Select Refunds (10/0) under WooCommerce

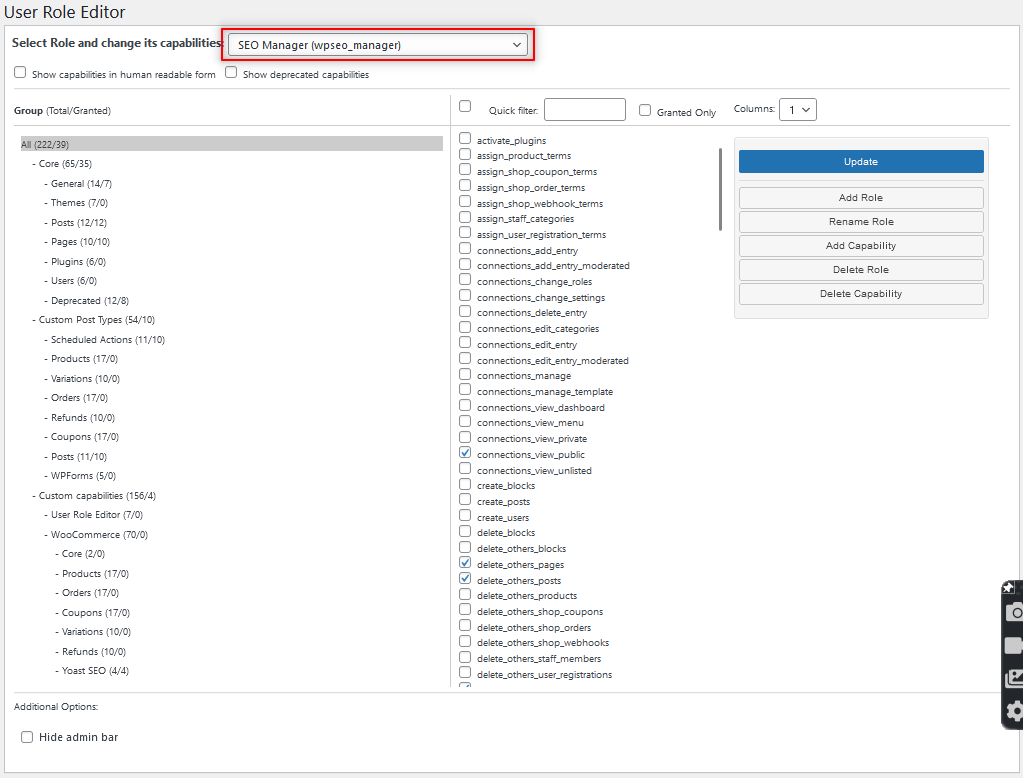point(94,652)
